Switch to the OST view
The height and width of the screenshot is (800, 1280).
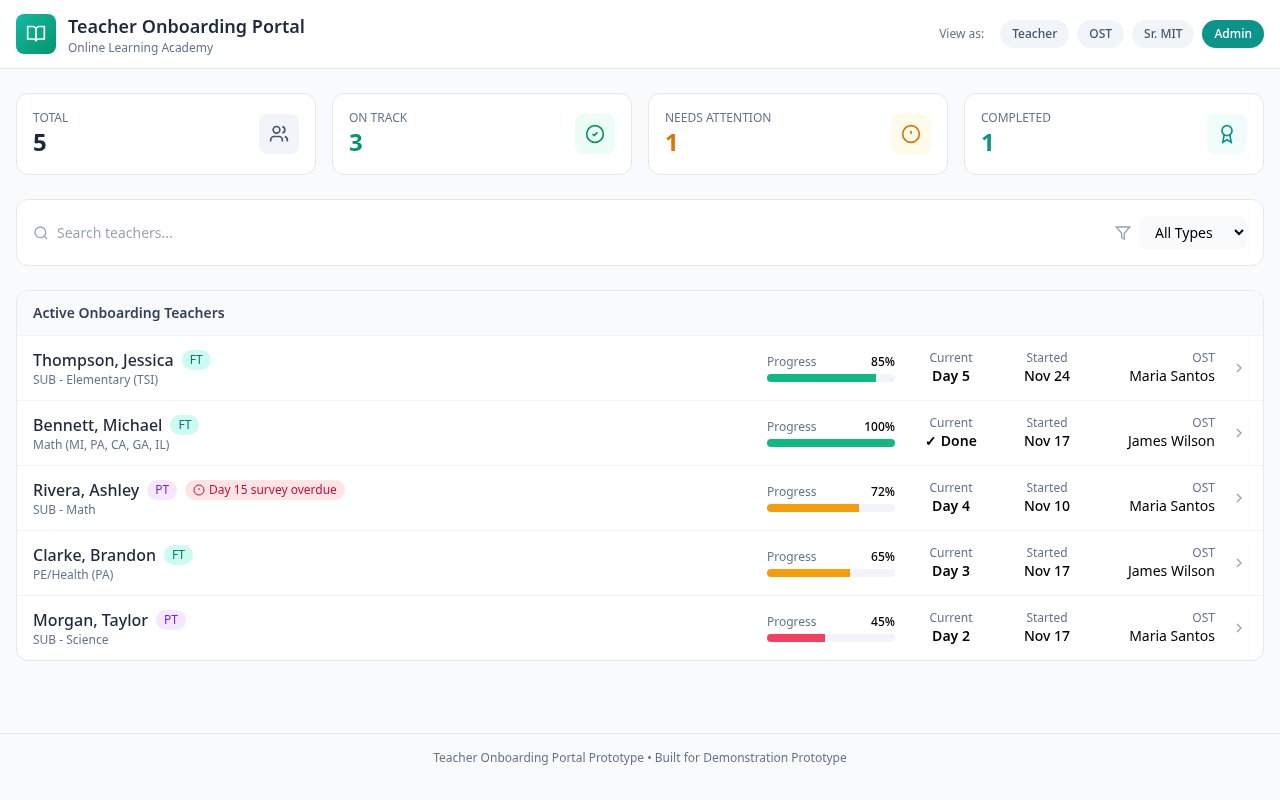[1100, 33]
